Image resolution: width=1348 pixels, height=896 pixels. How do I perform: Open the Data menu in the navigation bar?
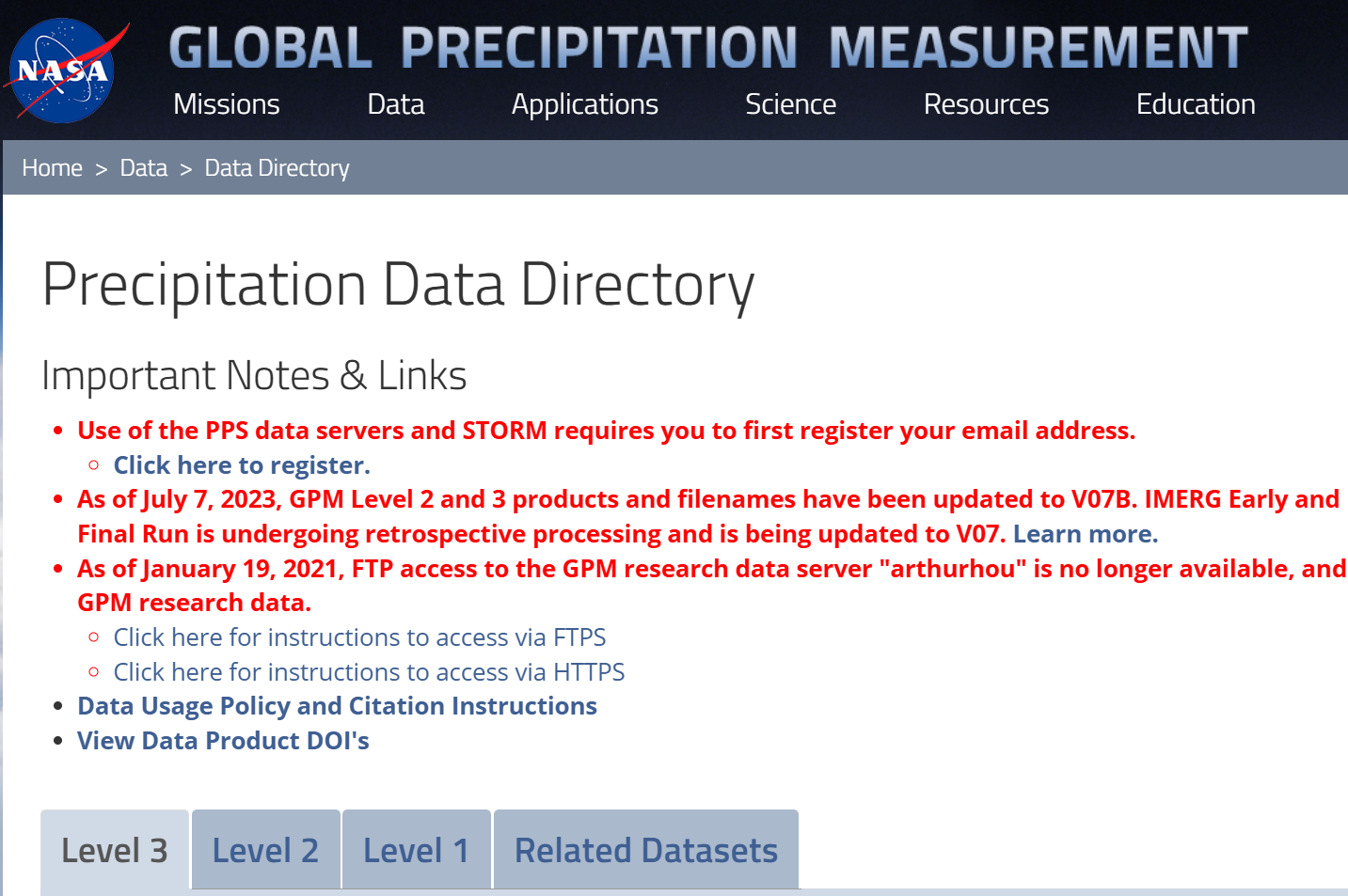click(396, 104)
